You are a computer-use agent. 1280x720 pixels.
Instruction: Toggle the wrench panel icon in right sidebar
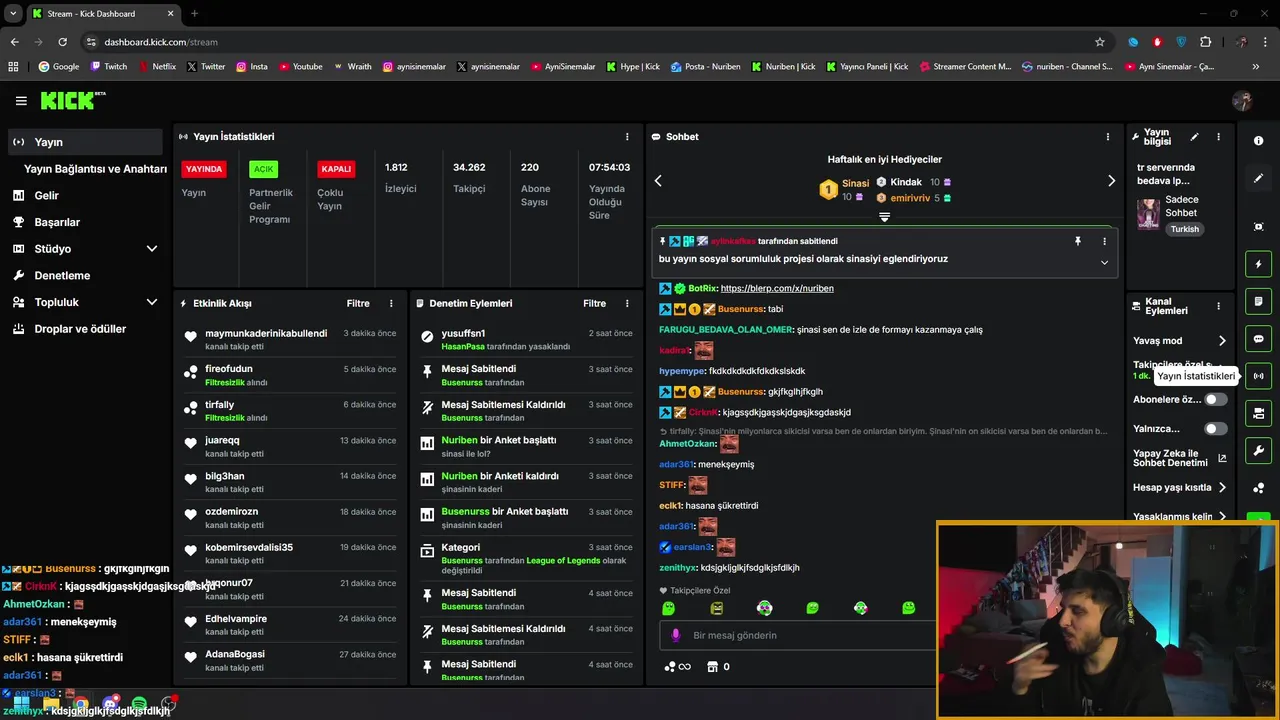(1259, 450)
